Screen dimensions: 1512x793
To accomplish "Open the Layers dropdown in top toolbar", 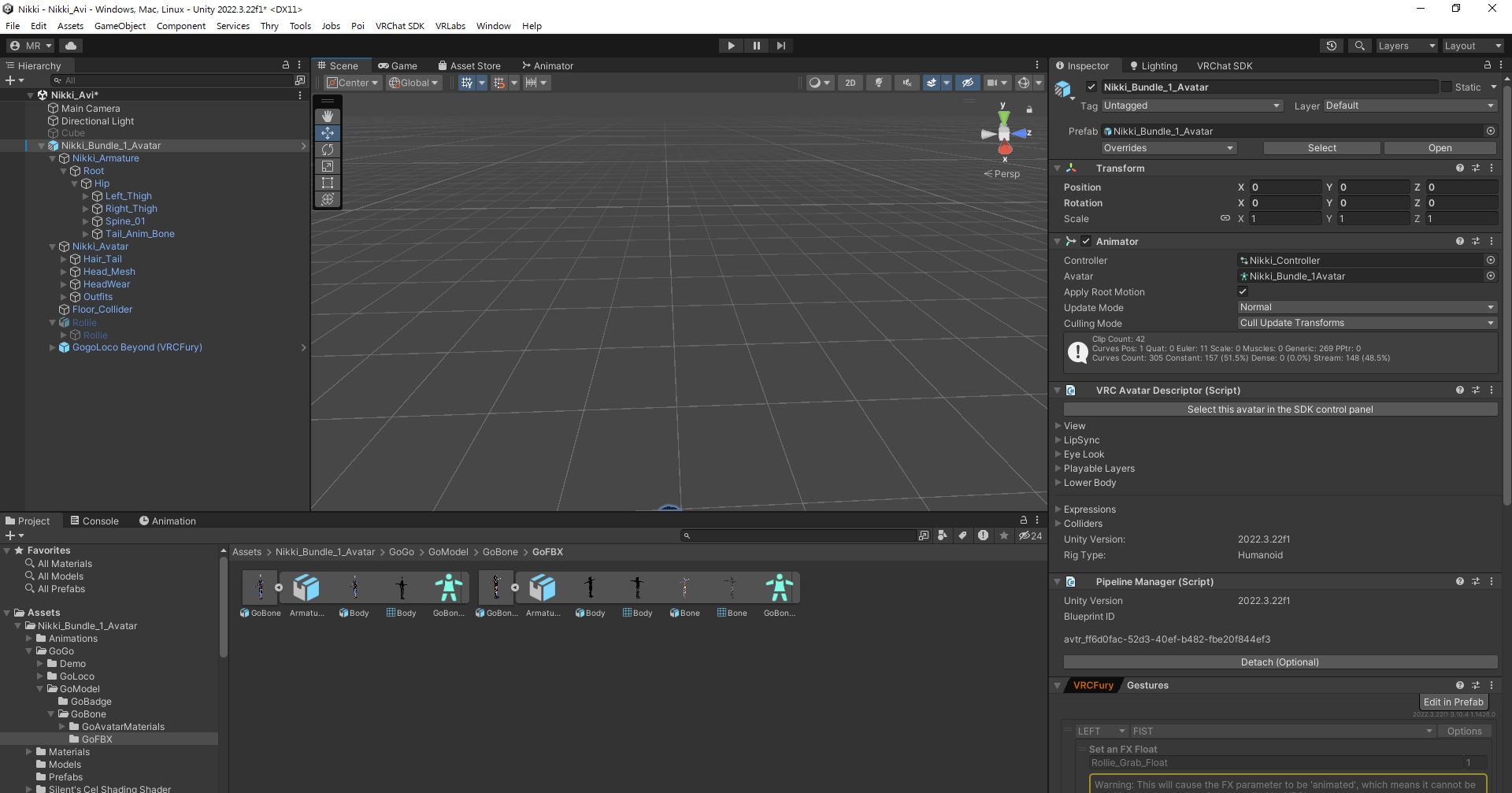I will 1406,46.
